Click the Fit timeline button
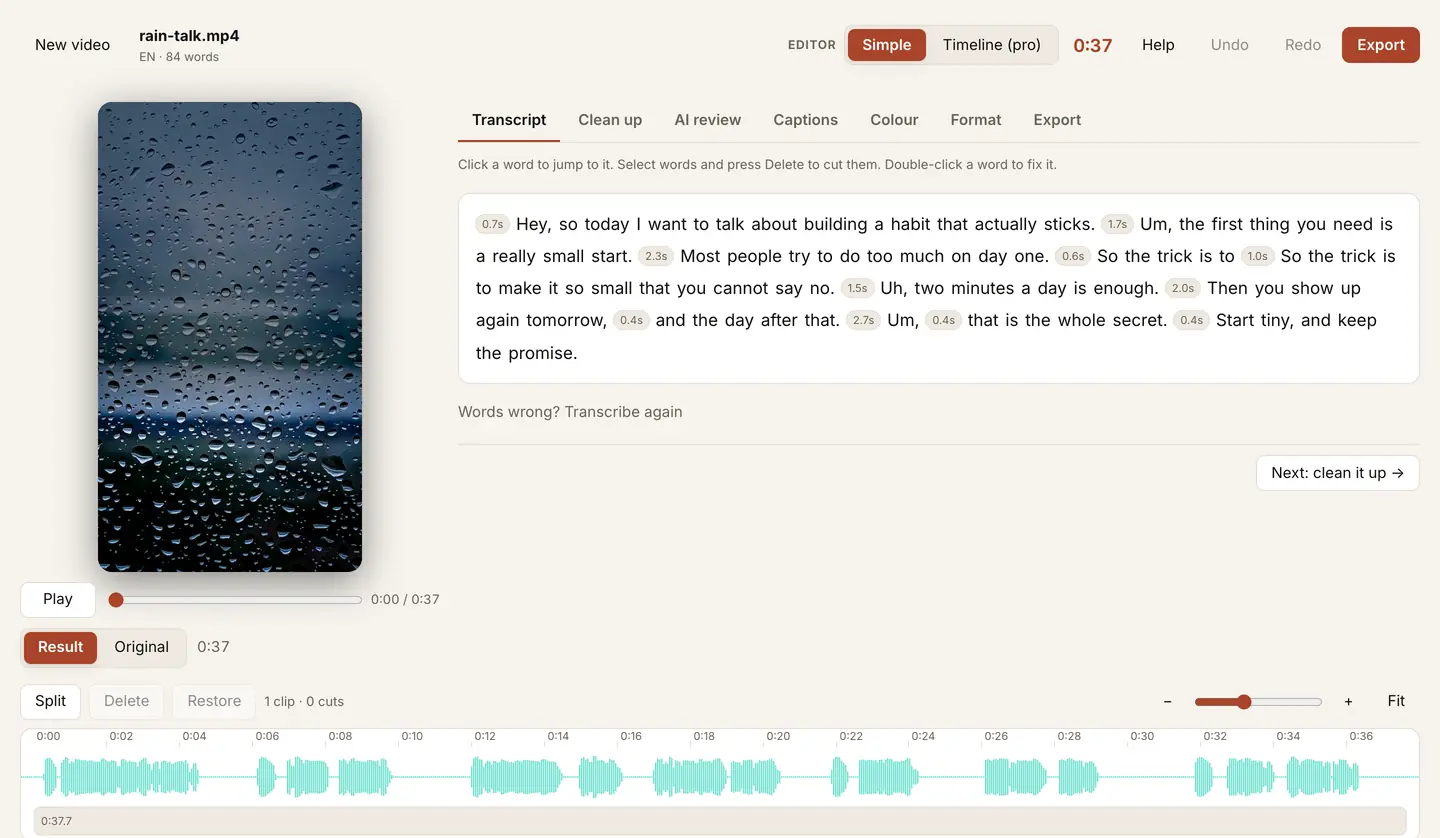This screenshot has height=838, width=1440. click(1396, 701)
